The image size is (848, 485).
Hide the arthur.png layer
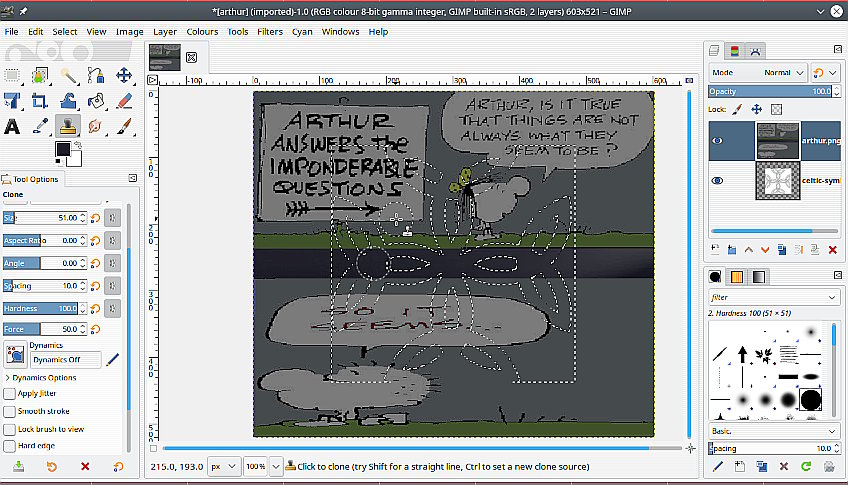click(717, 141)
